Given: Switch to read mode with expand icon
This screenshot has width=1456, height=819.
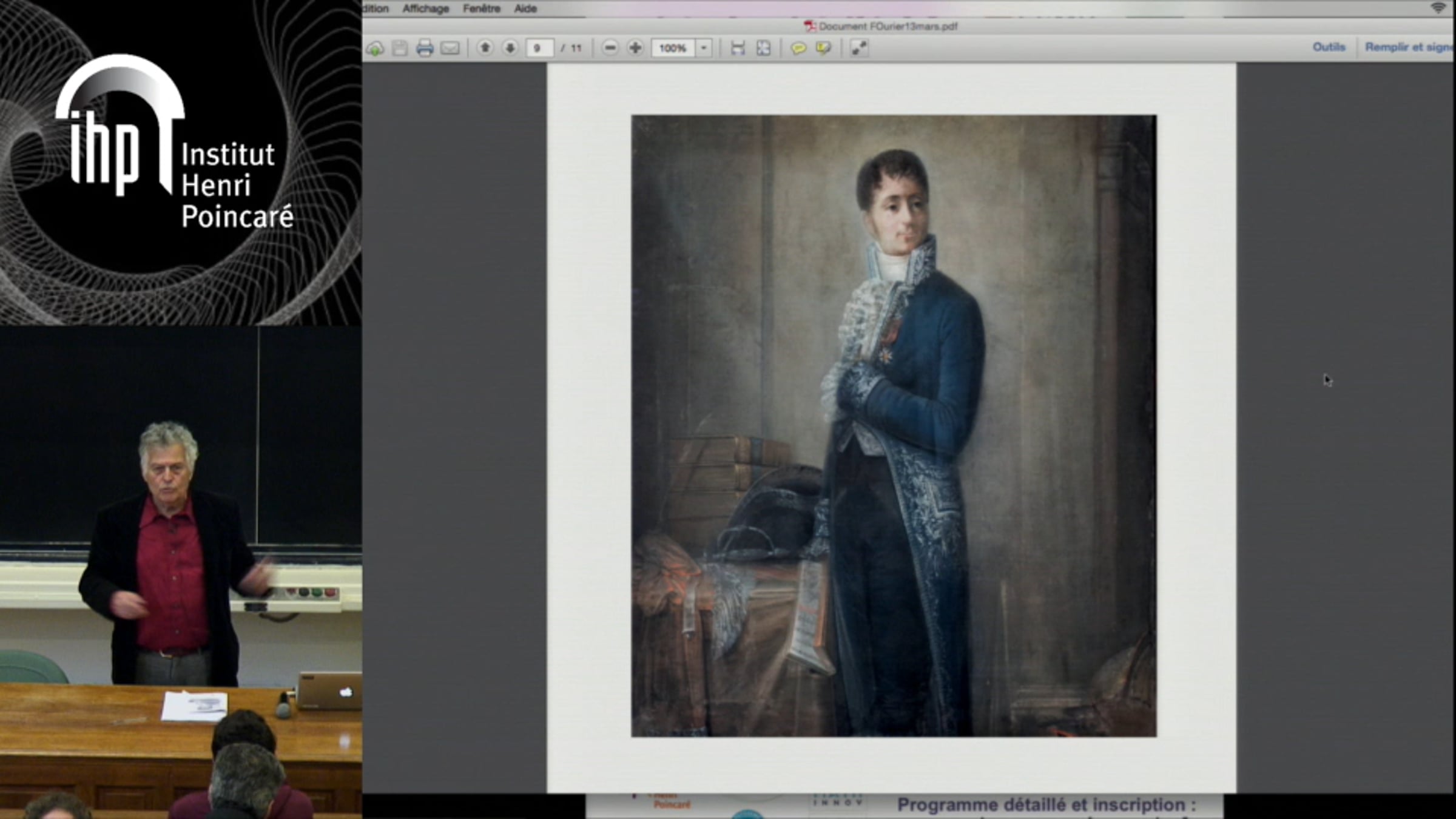Looking at the screenshot, I should 859,48.
